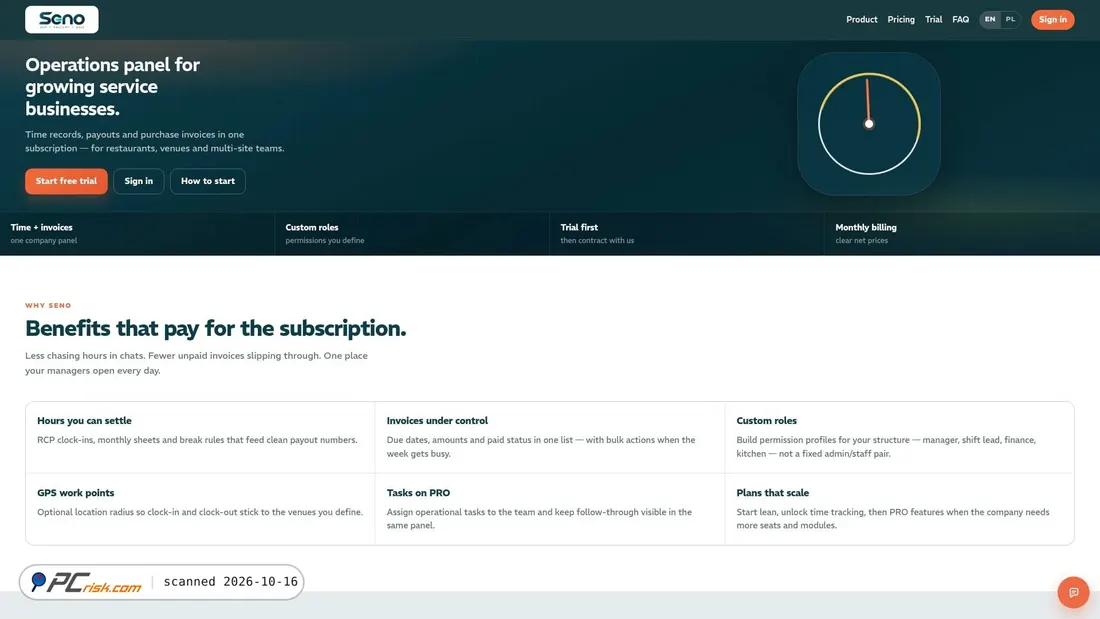Click the clock app illustration
Viewport: 1100px width, 619px height.
point(869,124)
